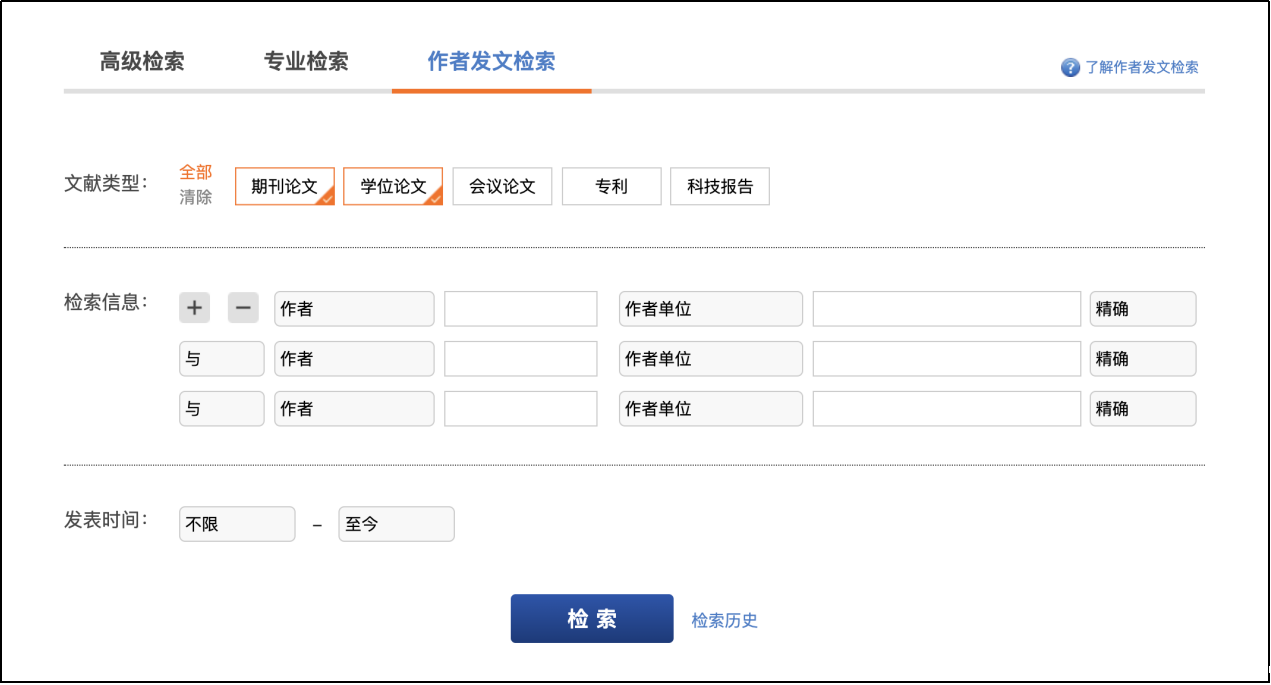Image resolution: width=1271 pixels, height=685 pixels.
Task: Toggle the 期刊论文 document type
Action: [284, 186]
